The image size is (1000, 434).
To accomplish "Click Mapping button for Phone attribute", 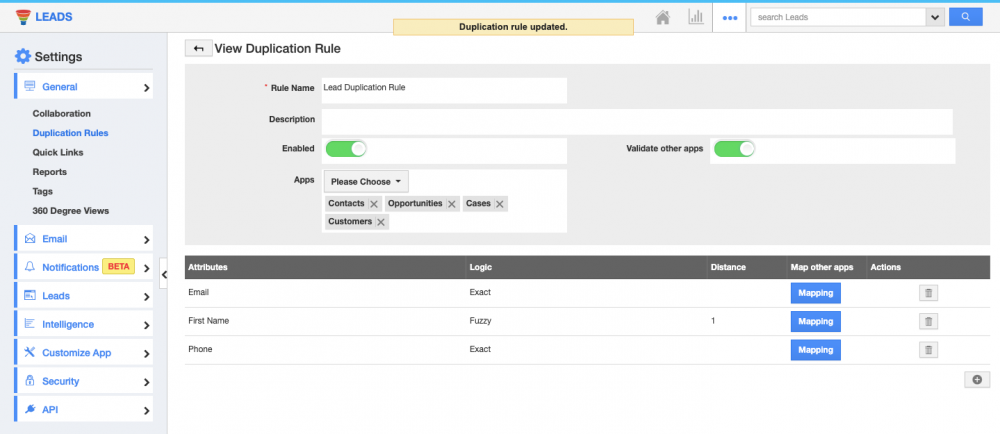I will [x=815, y=350].
